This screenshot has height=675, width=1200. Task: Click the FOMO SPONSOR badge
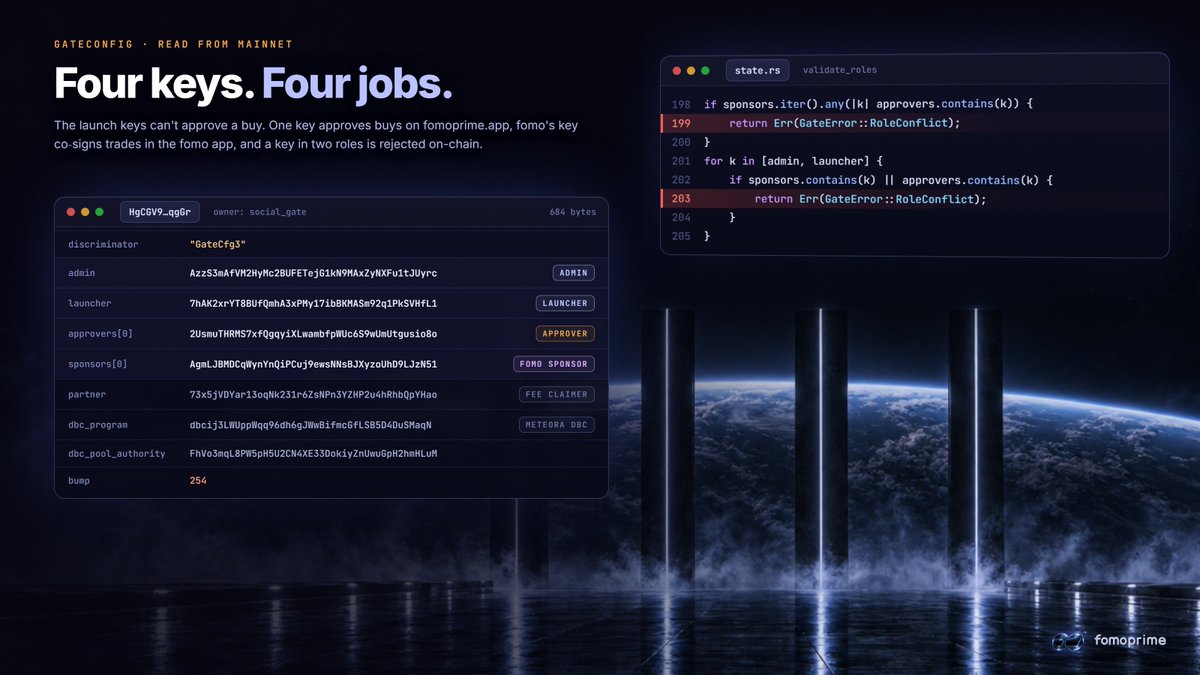coord(554,364)
